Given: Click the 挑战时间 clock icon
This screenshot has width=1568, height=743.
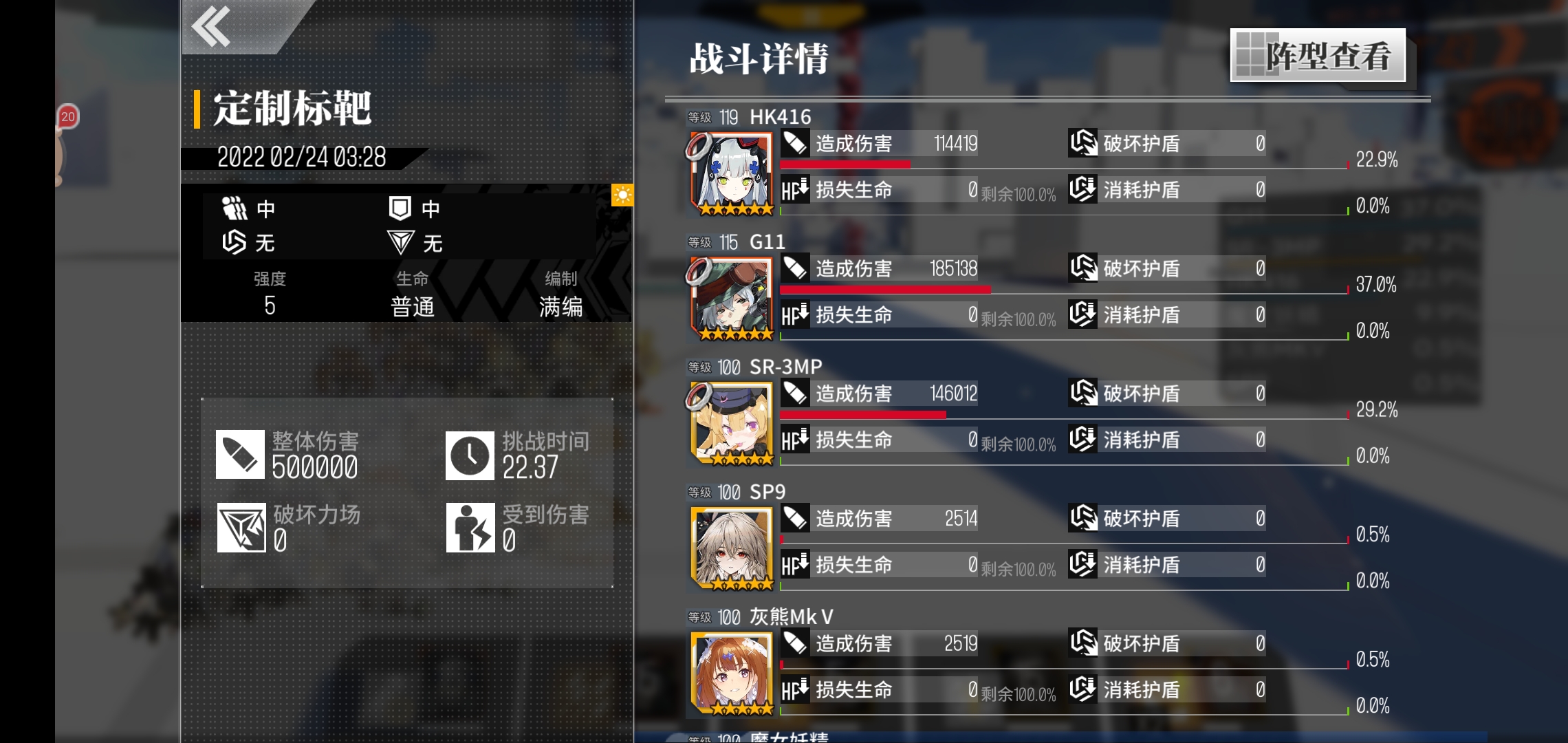Looking at the screenshot, I should (470, 455).
